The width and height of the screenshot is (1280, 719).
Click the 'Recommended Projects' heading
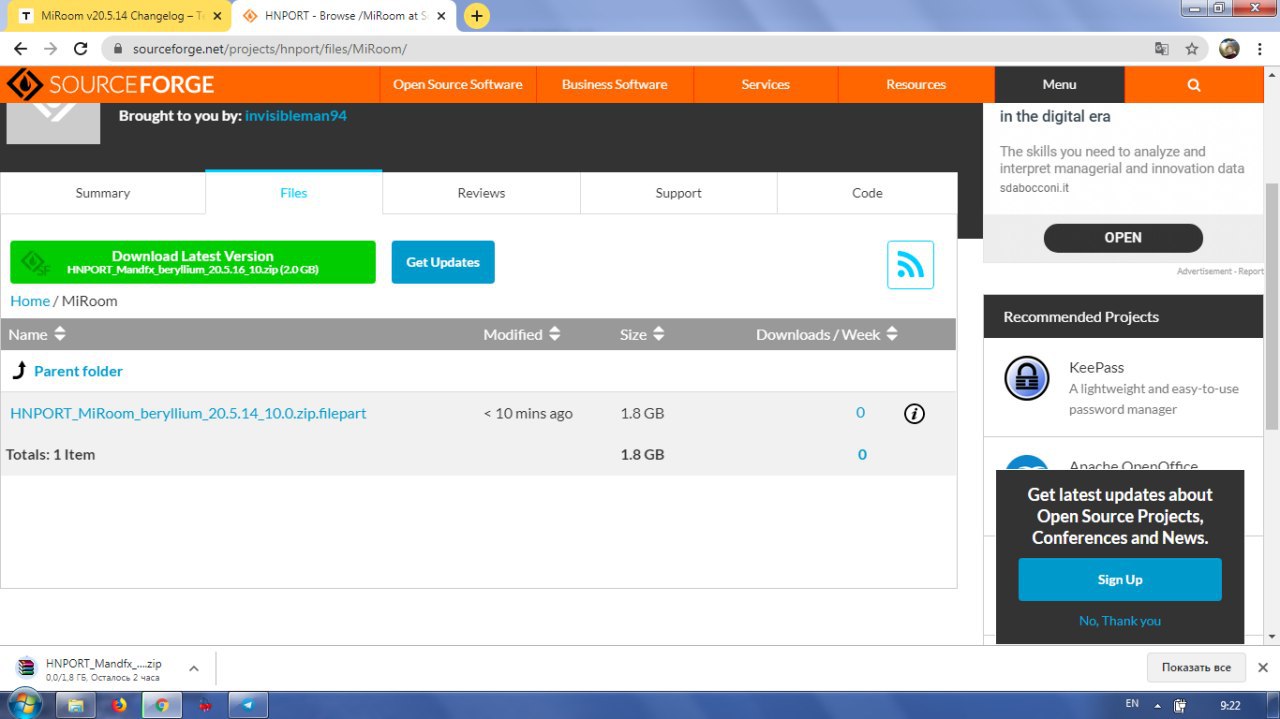1081,317
